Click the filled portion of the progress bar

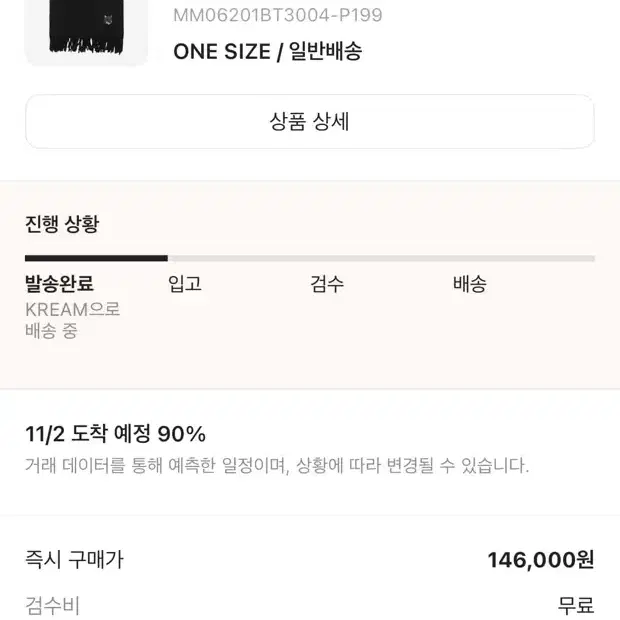pos(96,258)
